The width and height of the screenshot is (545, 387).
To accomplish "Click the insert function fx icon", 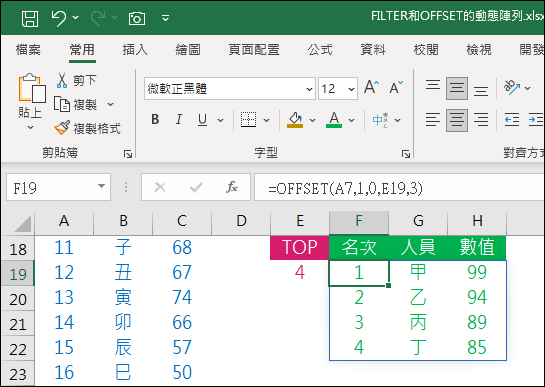I will click(x=231, y=187).
